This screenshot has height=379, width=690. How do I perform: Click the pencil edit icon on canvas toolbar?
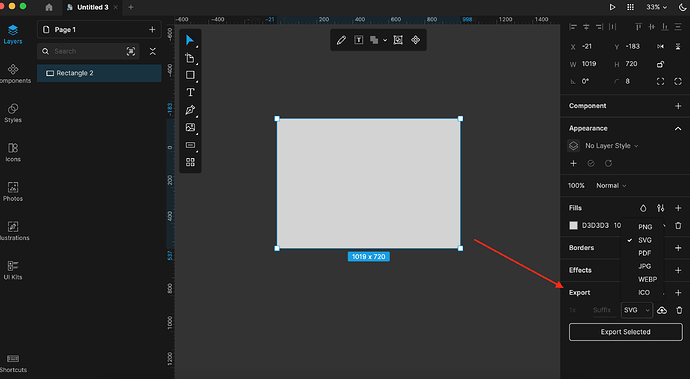[341, 40]
